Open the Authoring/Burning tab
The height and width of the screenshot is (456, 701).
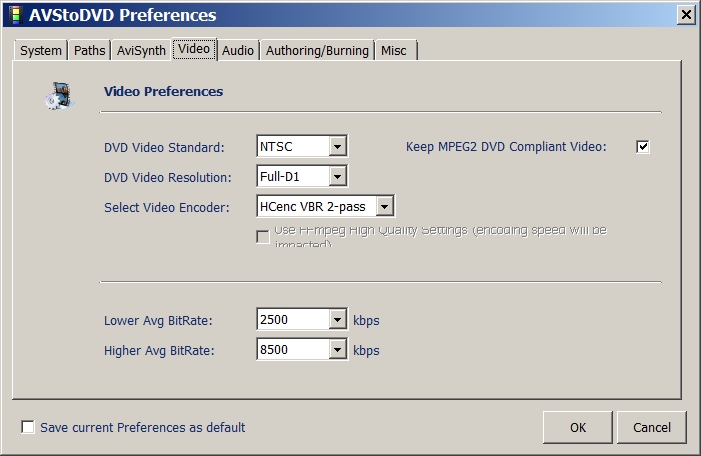click(x=317, y=51)
